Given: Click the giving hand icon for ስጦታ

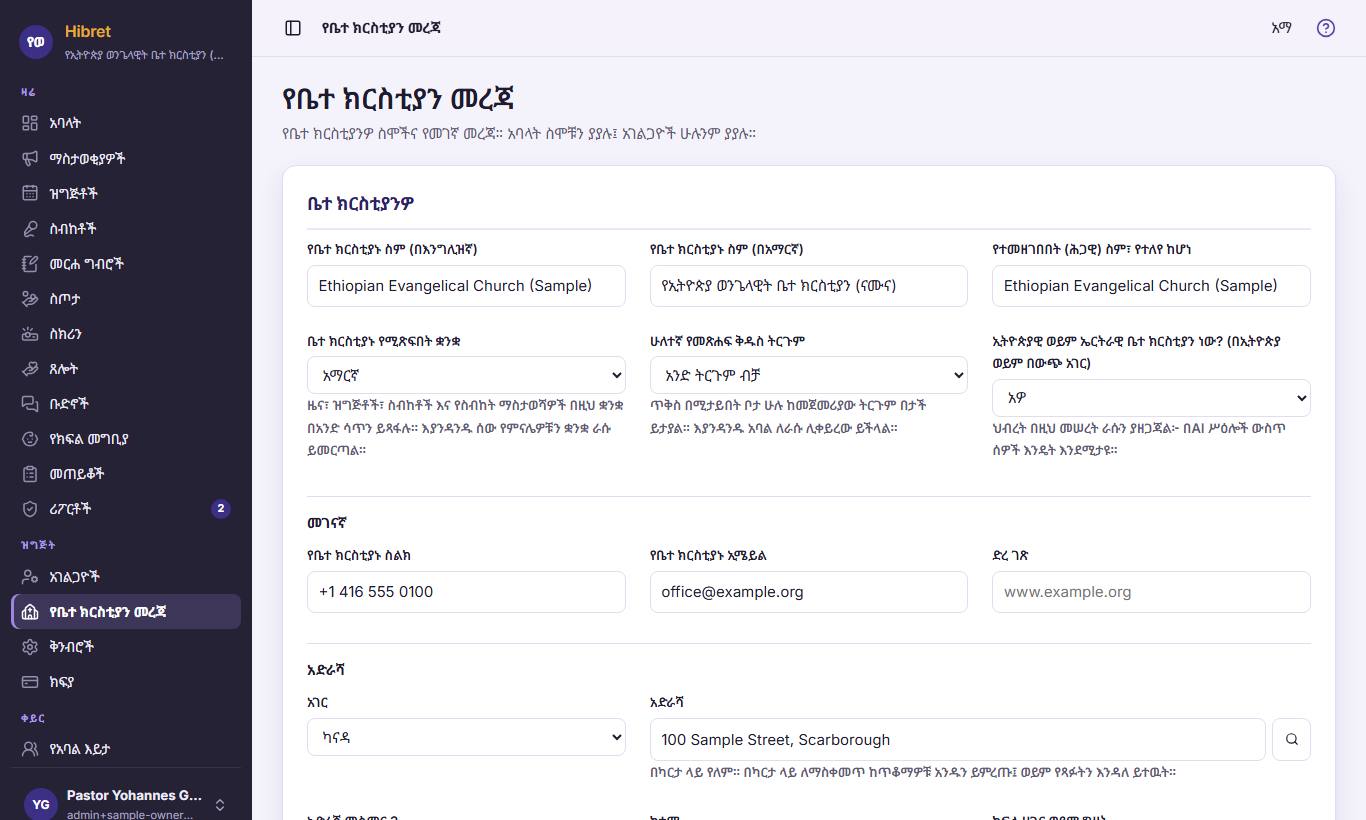Looking at the screenshot, I should (30, 298).
